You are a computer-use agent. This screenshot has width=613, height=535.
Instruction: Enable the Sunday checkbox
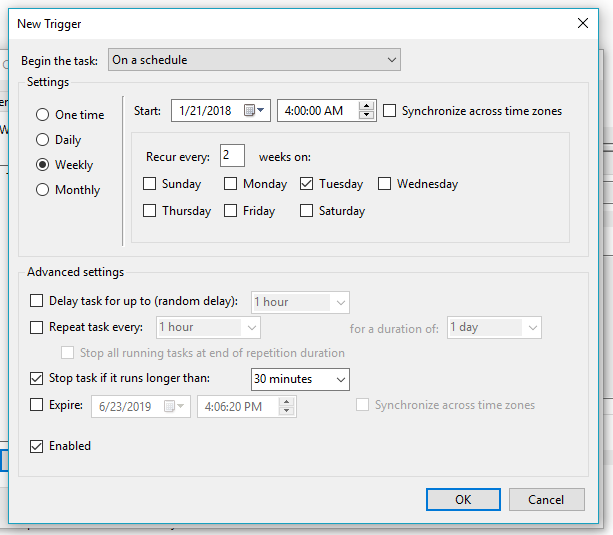point(150,184)
